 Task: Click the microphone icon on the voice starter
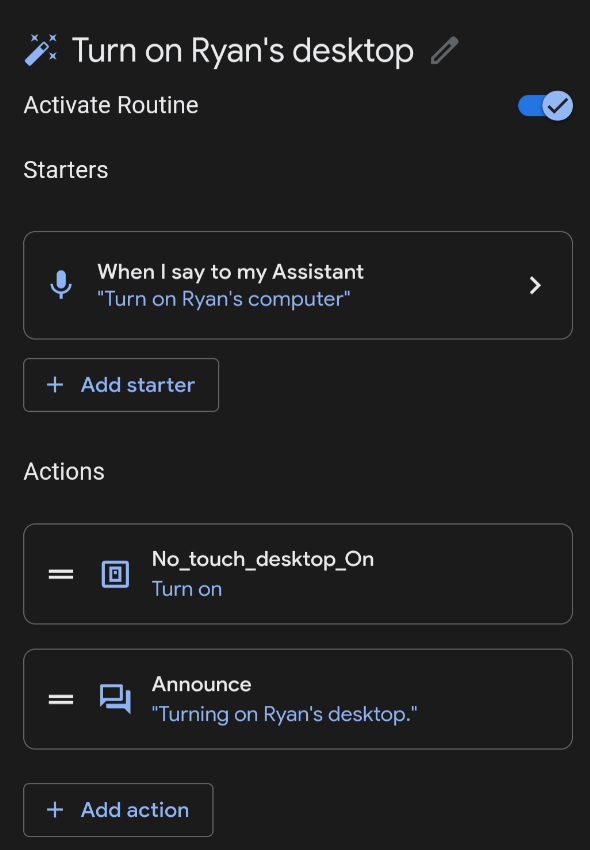(61, 284)
